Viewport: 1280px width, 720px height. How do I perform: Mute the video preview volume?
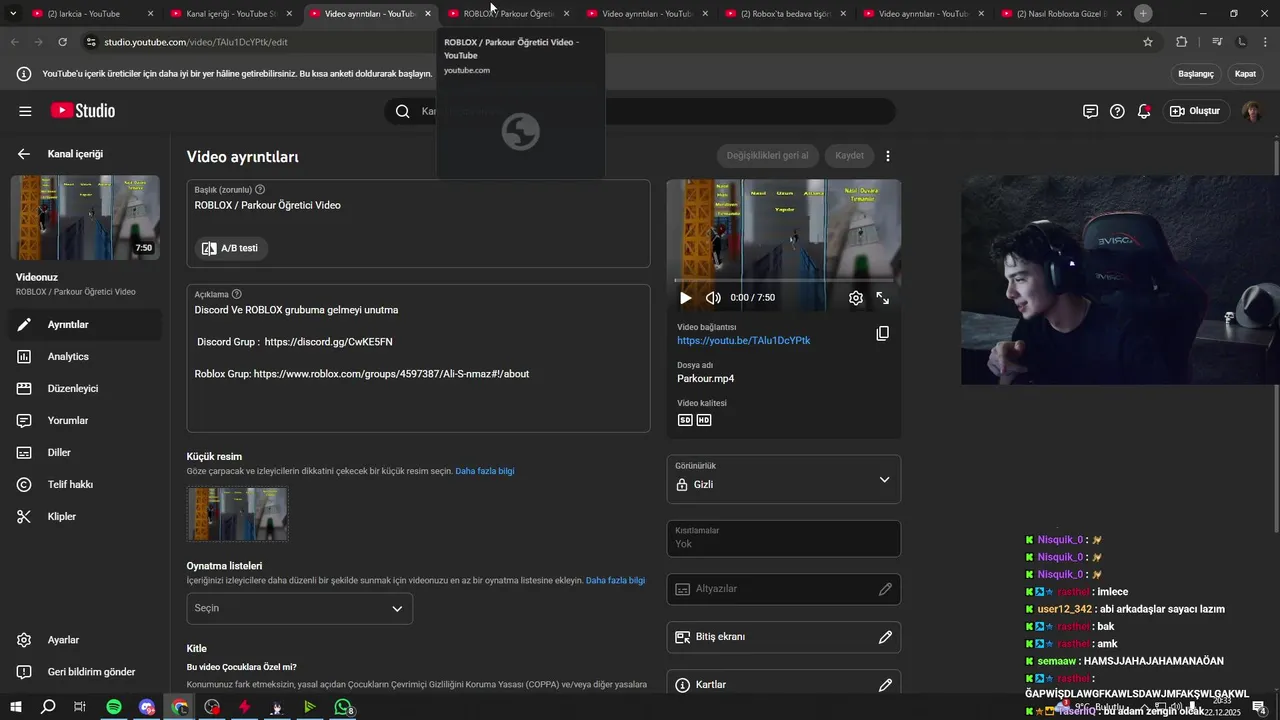pos(713,298)
